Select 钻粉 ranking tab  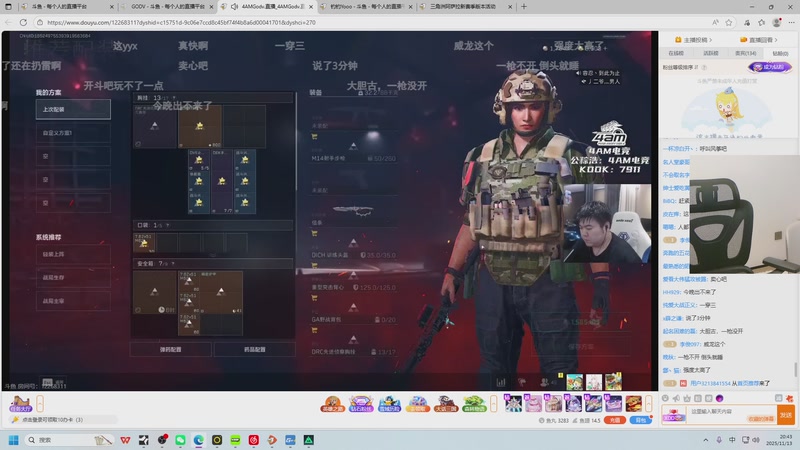coord(780,53)
